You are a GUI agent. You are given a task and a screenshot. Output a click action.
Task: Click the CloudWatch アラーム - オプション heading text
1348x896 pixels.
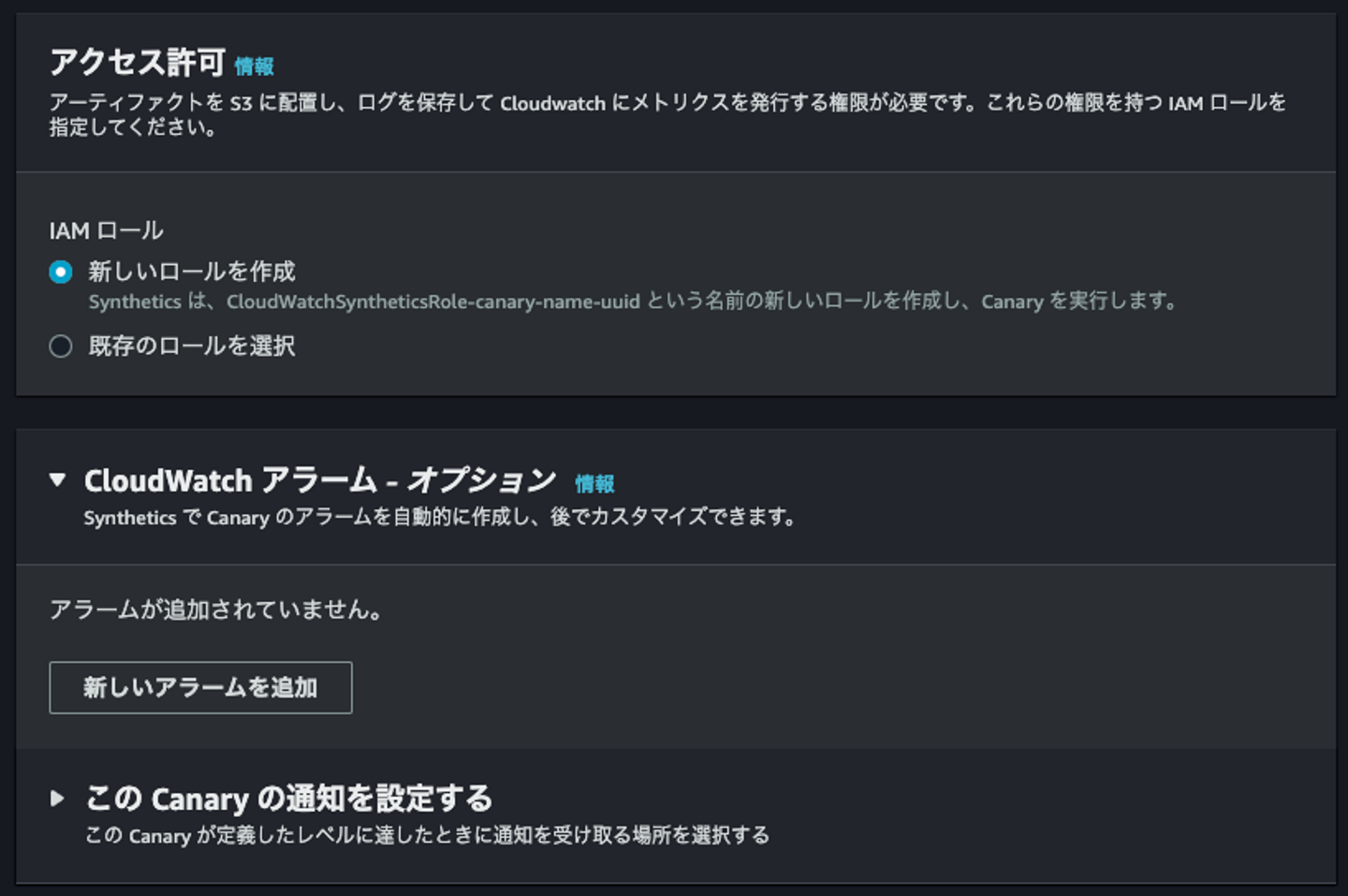point(319,481)
